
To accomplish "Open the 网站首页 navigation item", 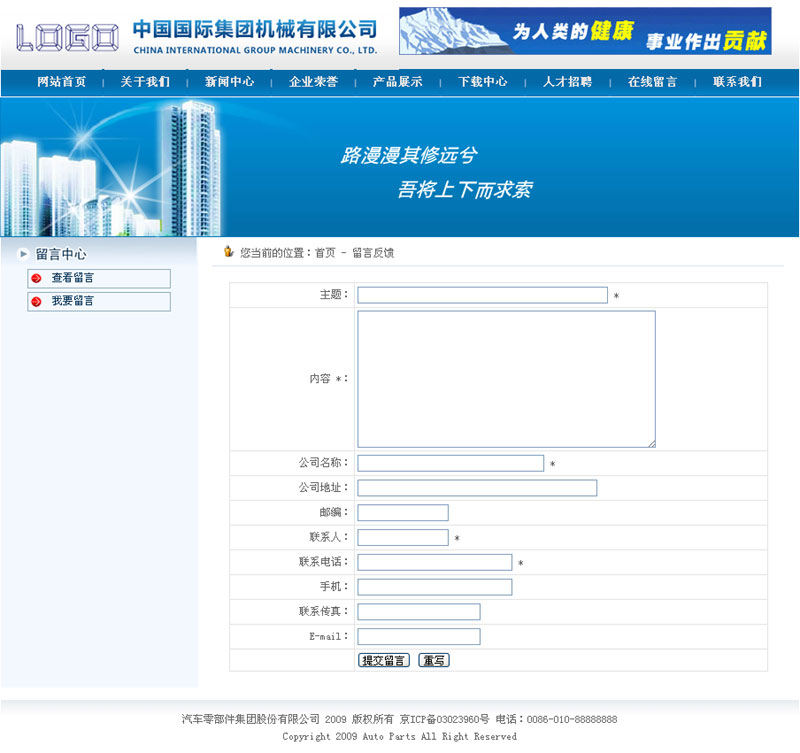I will [x=61, y=82].
